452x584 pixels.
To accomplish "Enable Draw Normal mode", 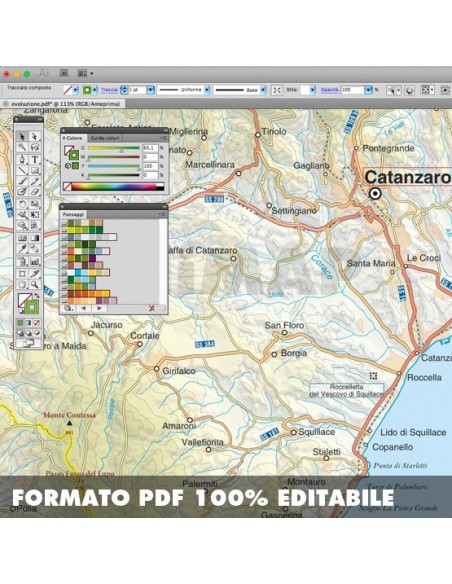I will (21, 333).
